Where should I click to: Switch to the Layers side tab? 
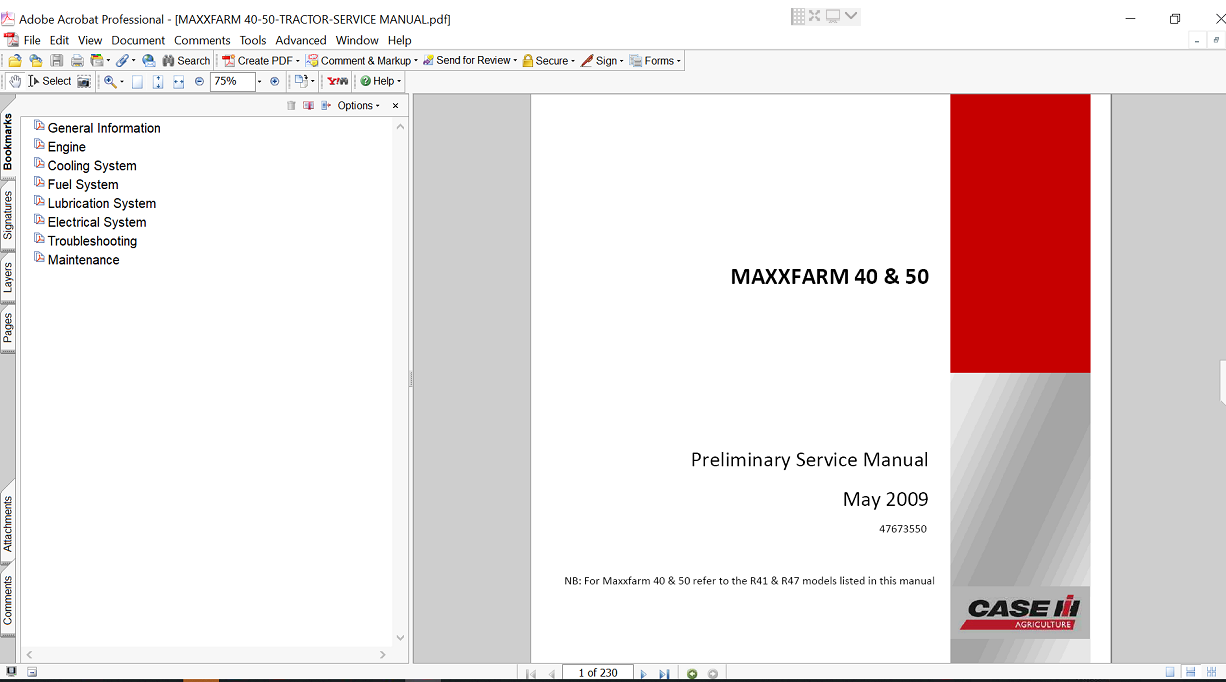coord(8,278)
